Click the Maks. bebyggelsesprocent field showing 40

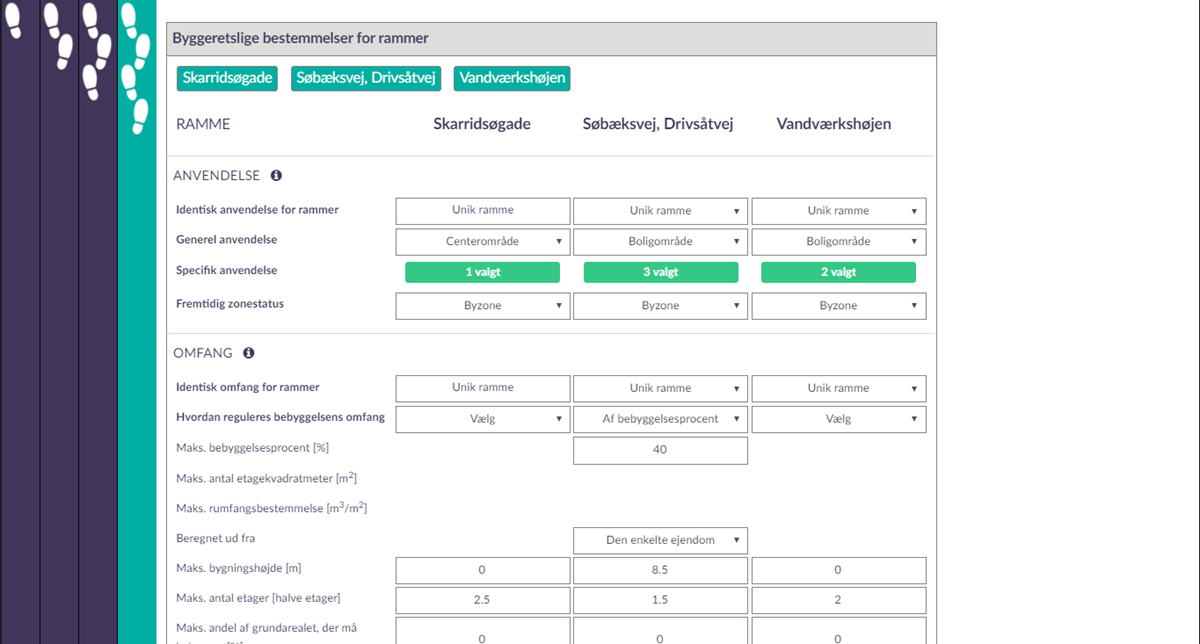tap(660, 450)
